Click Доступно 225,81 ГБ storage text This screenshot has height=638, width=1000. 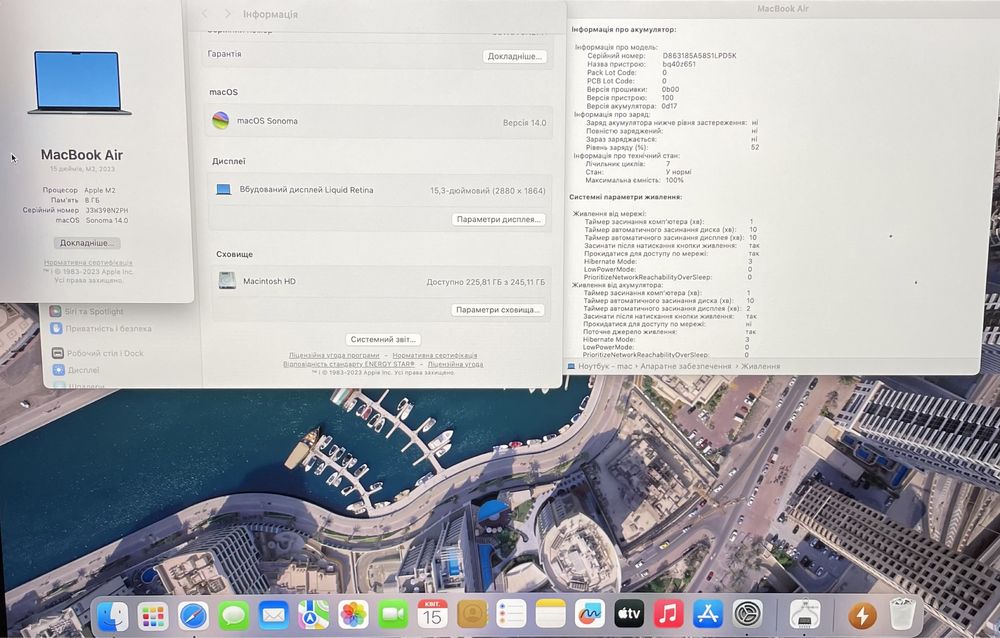[485, 282]
